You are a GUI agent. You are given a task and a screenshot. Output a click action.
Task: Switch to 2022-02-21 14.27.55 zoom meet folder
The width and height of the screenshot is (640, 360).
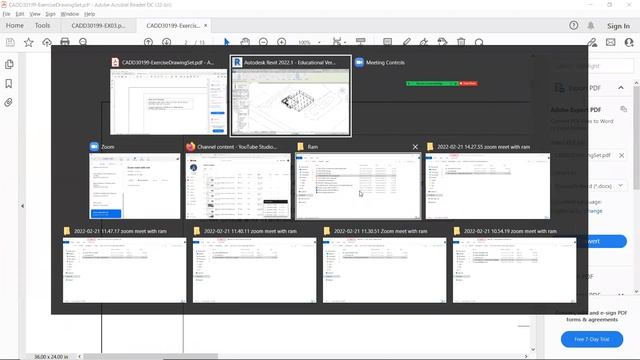pos(488,181)
